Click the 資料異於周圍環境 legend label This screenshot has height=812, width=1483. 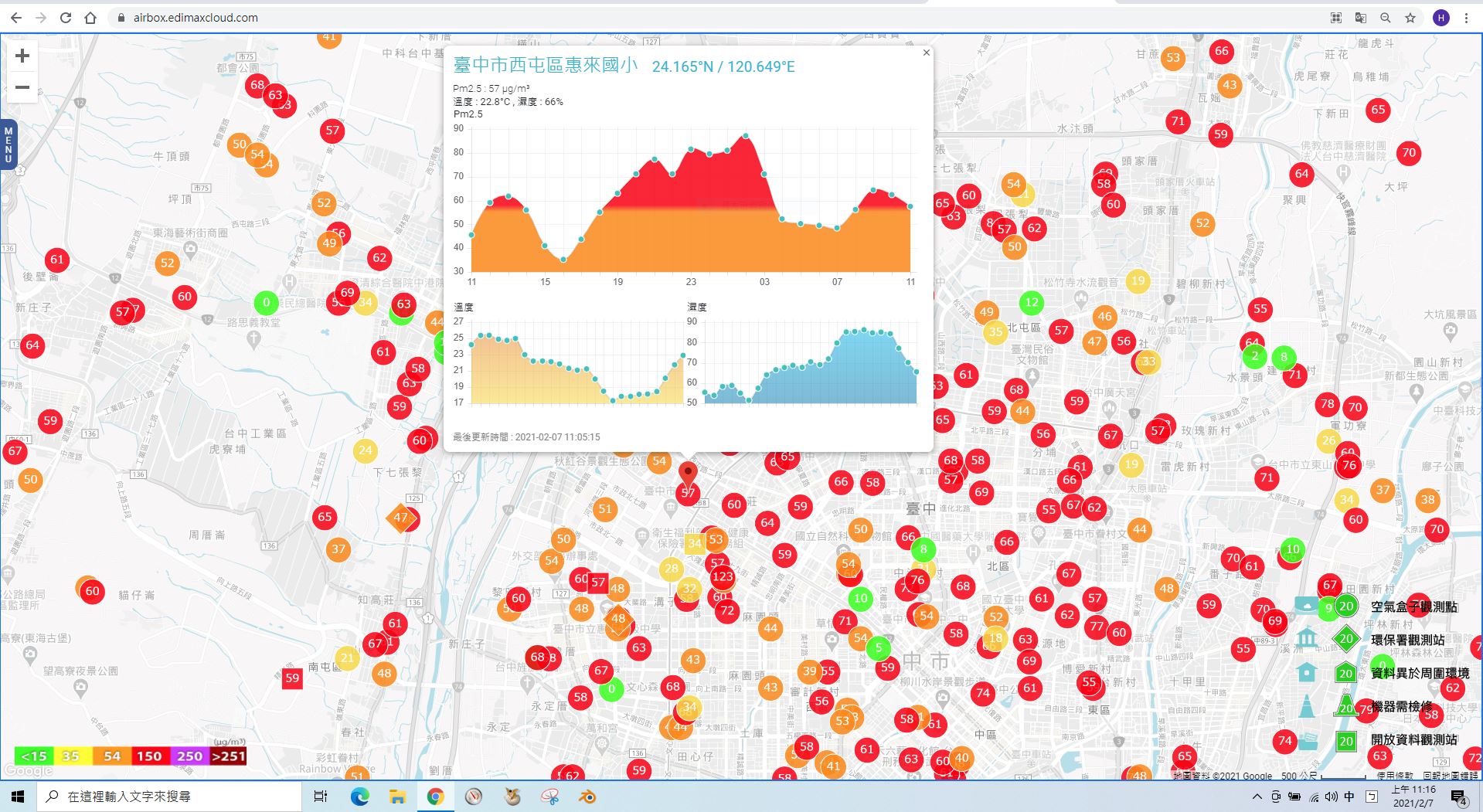[x=1420, y=673]
